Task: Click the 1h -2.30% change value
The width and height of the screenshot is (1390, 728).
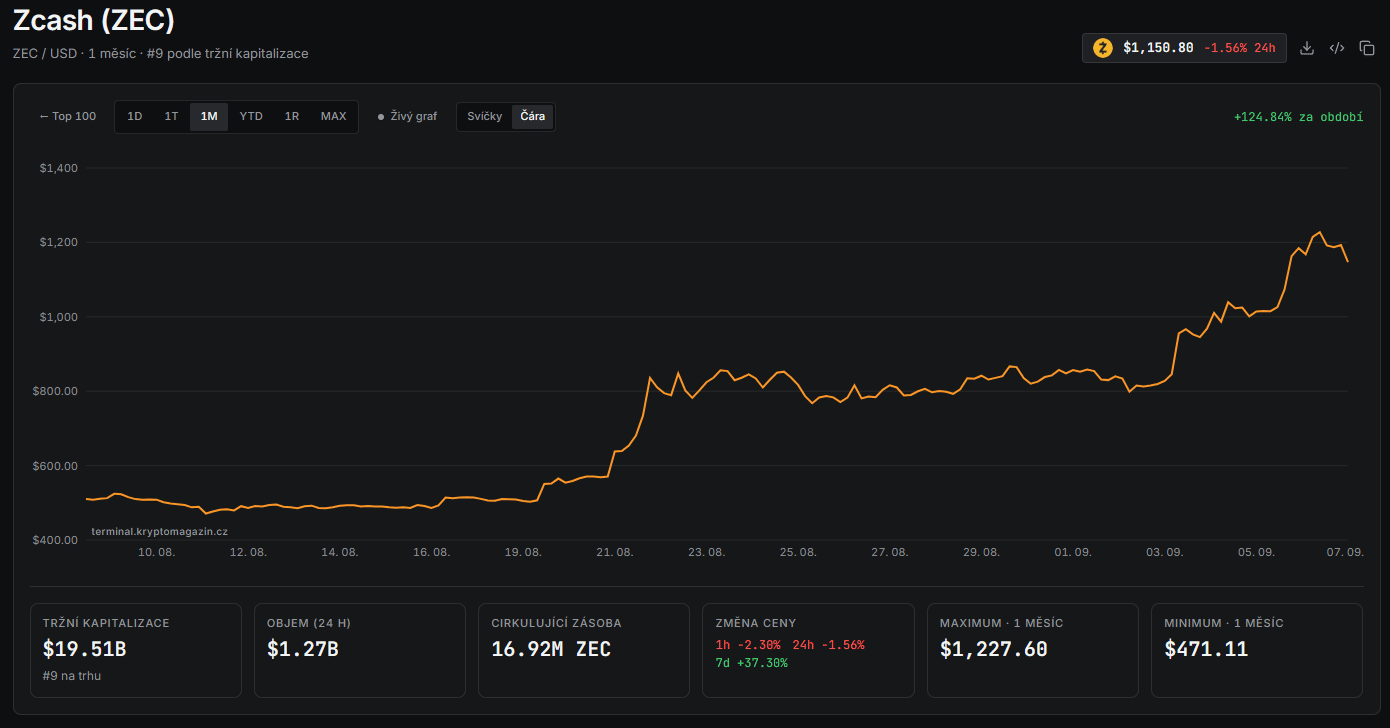Action: pyautogui.click(x=750, y=645)
